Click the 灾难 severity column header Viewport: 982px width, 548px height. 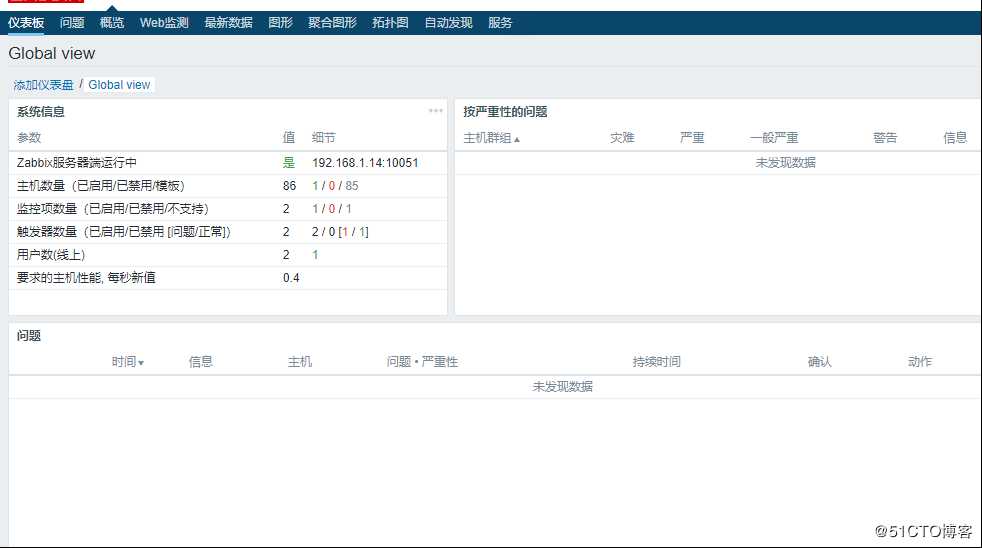point(623,138)
